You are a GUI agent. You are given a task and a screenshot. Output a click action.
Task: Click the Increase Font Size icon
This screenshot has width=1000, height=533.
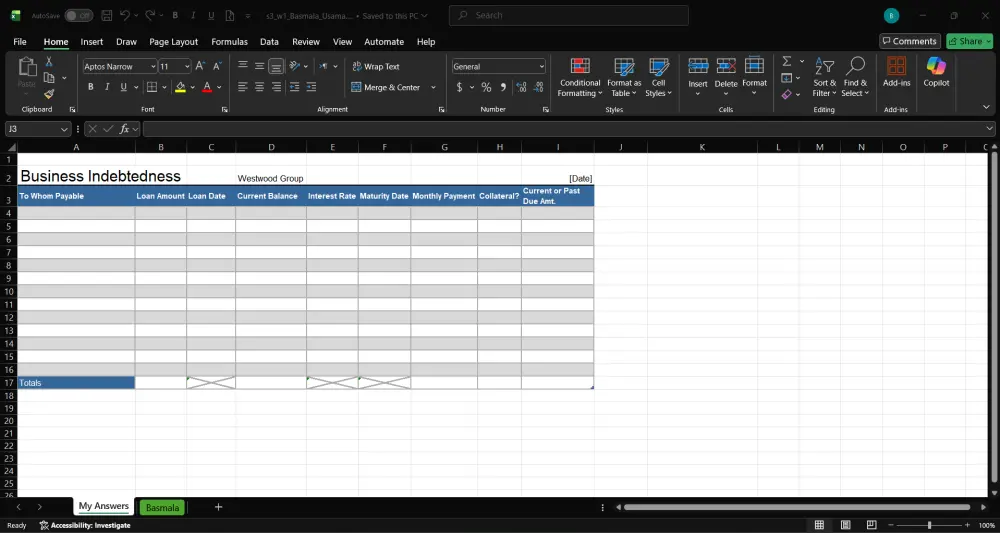coord(200,66)
